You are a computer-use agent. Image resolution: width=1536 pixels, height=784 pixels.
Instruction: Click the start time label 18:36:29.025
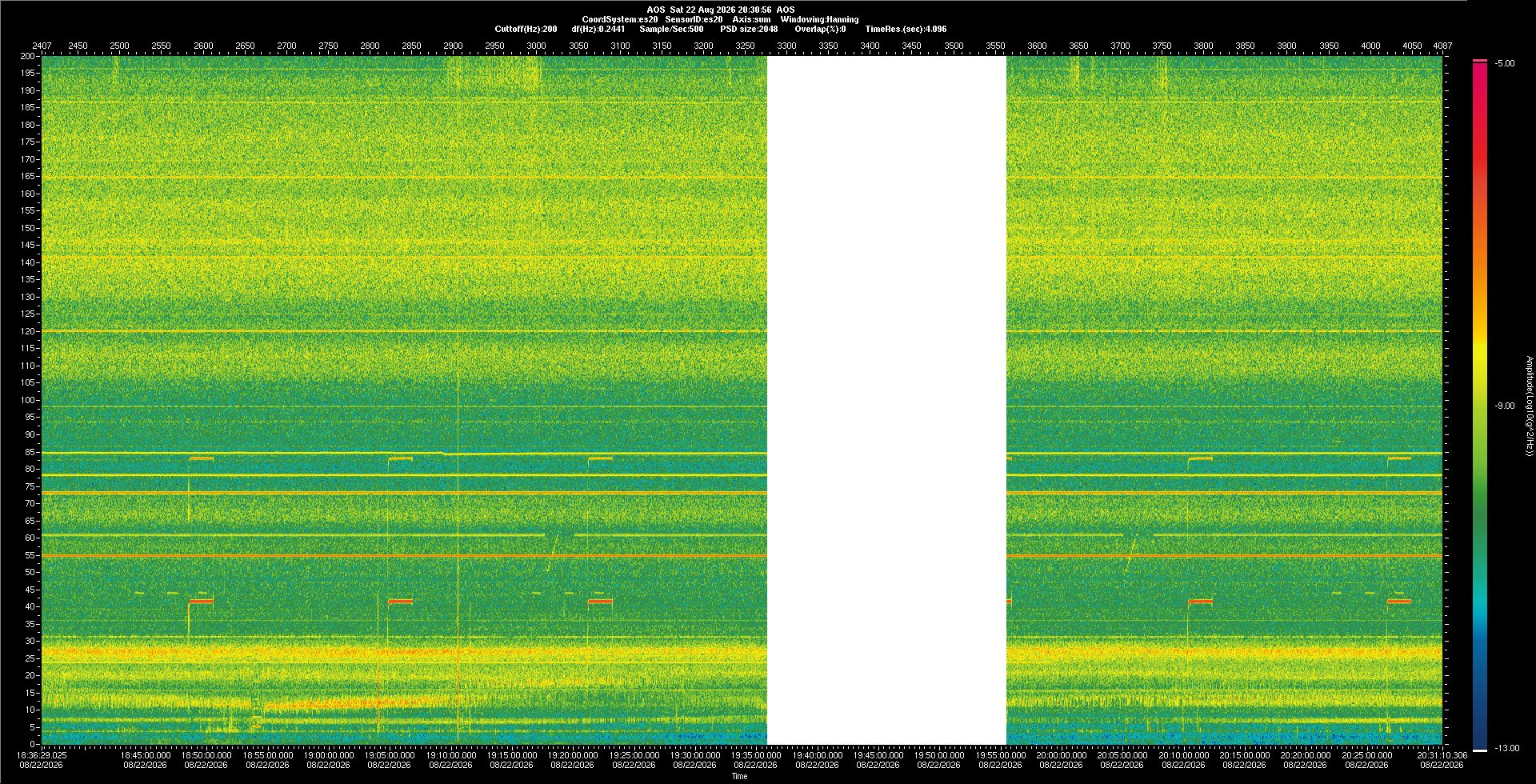pos(42,754)
